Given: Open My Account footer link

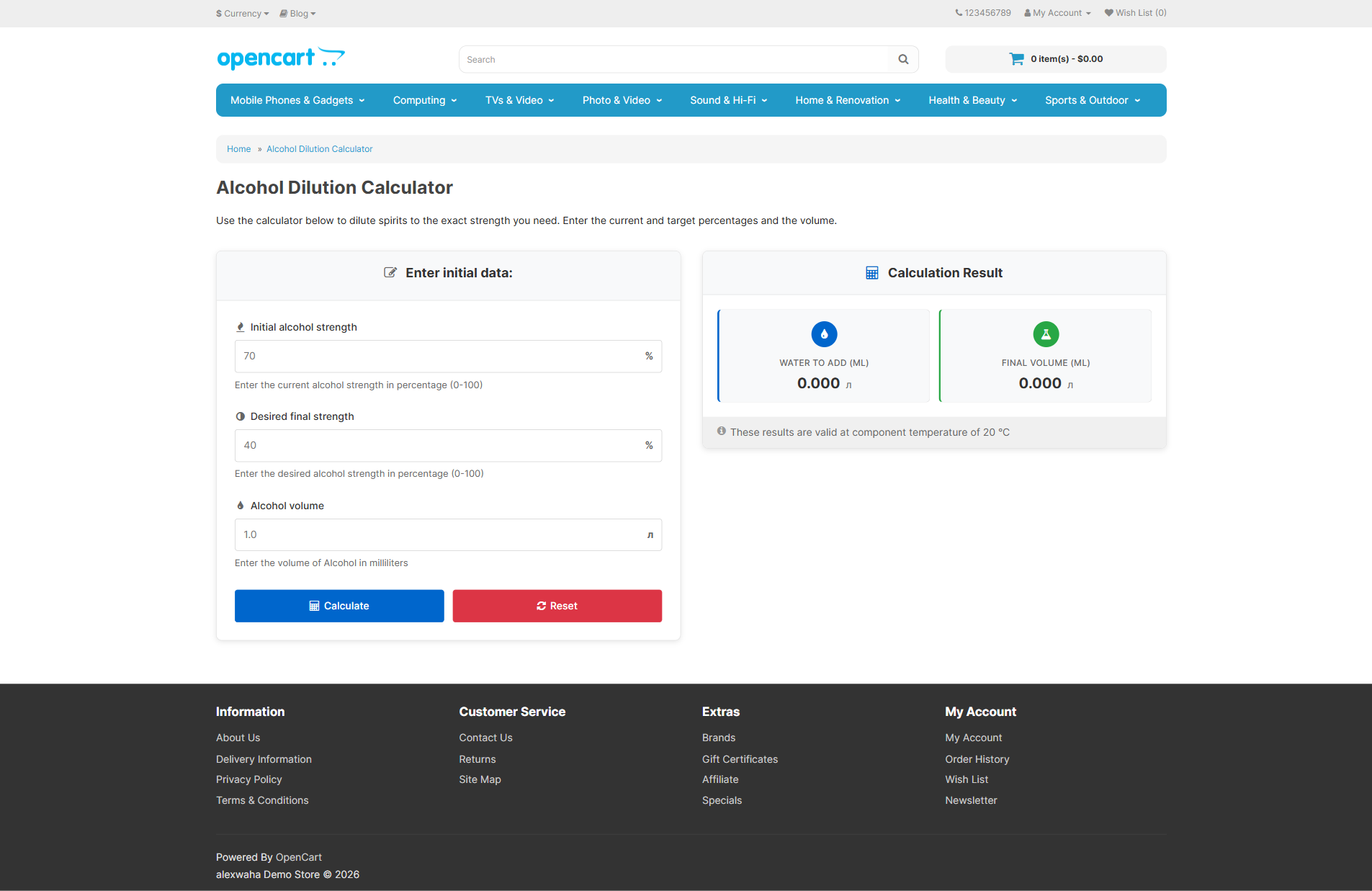Looking at the screenshot, I should click(x=974, y=738).
